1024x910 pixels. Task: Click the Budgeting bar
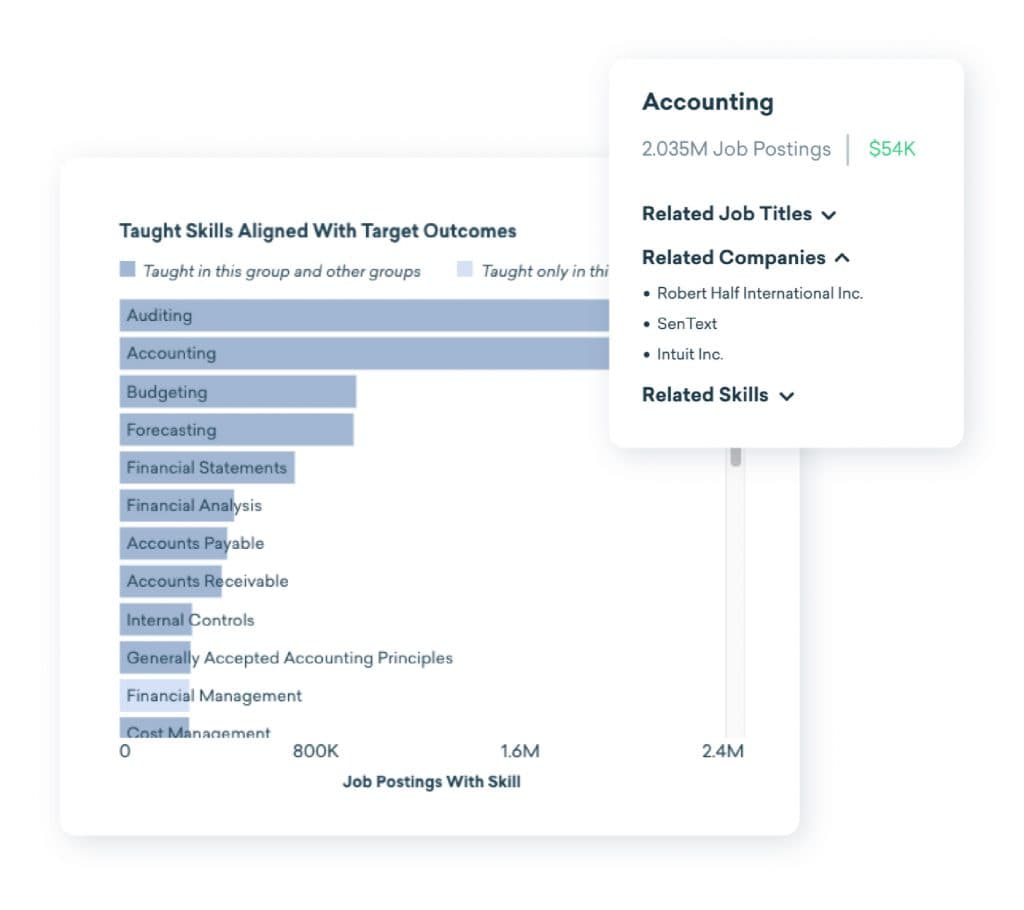238,392
